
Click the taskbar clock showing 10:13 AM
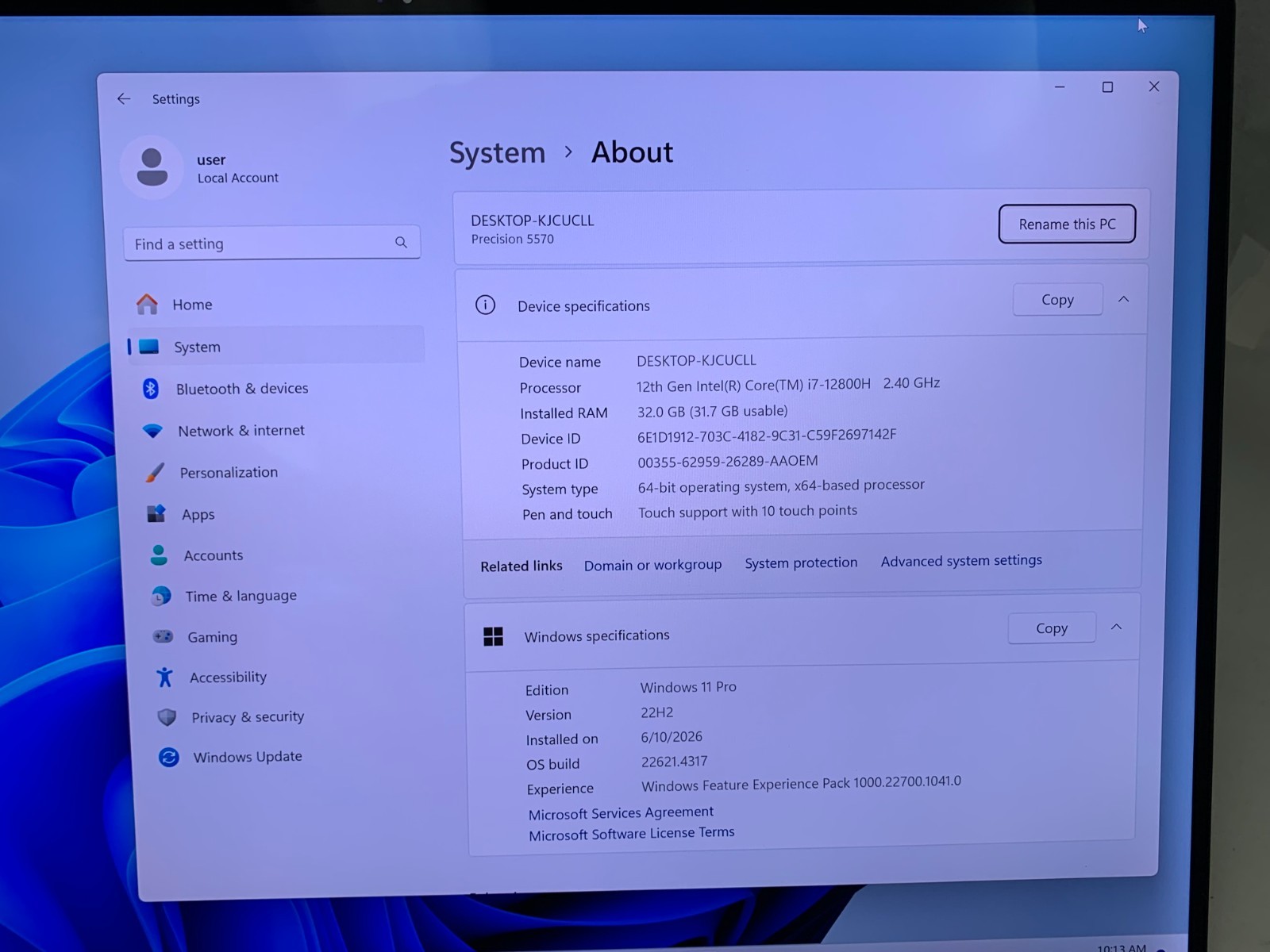coord(1121,947)
